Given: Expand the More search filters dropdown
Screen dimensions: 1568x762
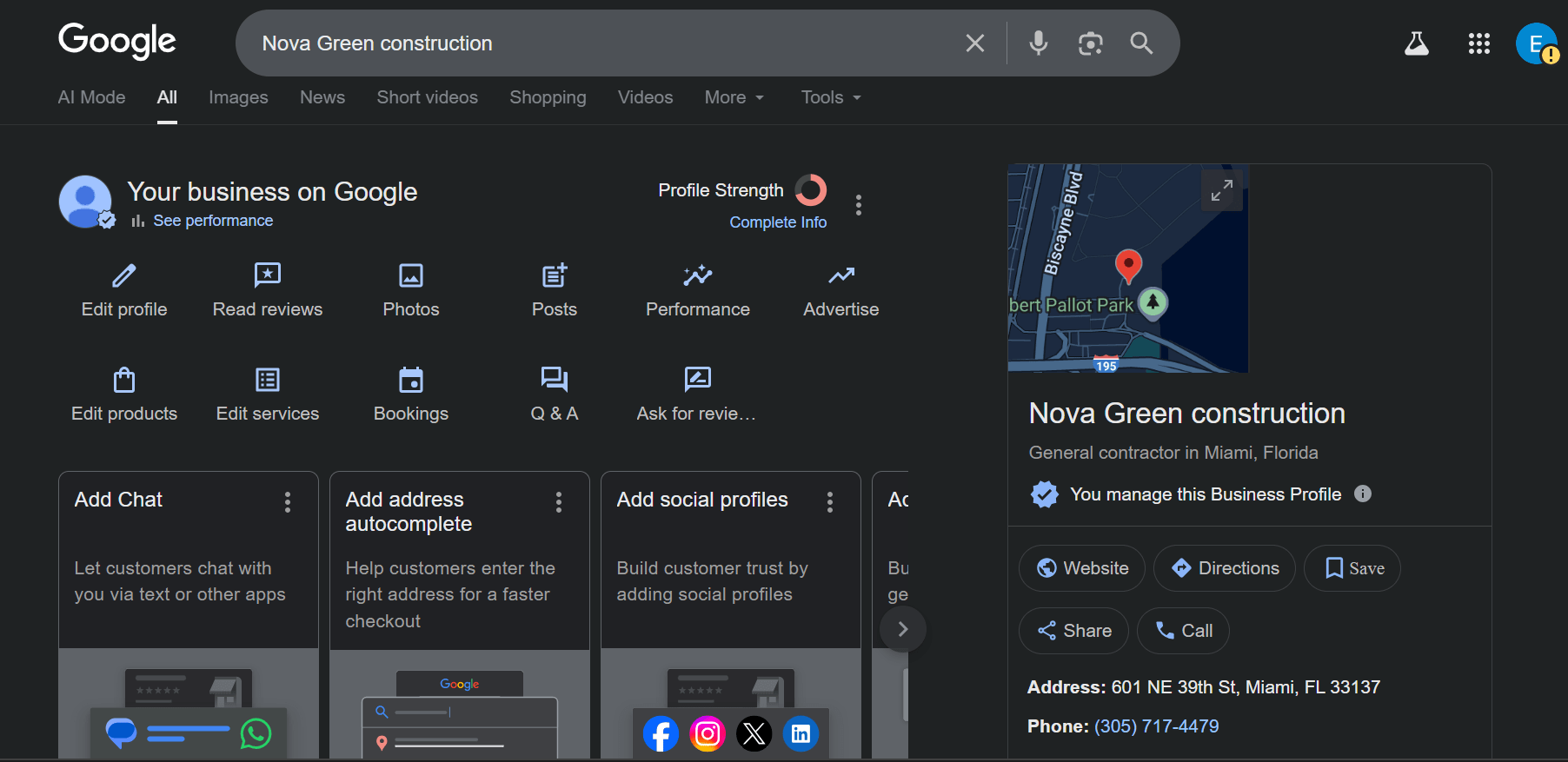Looking at the screenshot, I should pos(734,97).
